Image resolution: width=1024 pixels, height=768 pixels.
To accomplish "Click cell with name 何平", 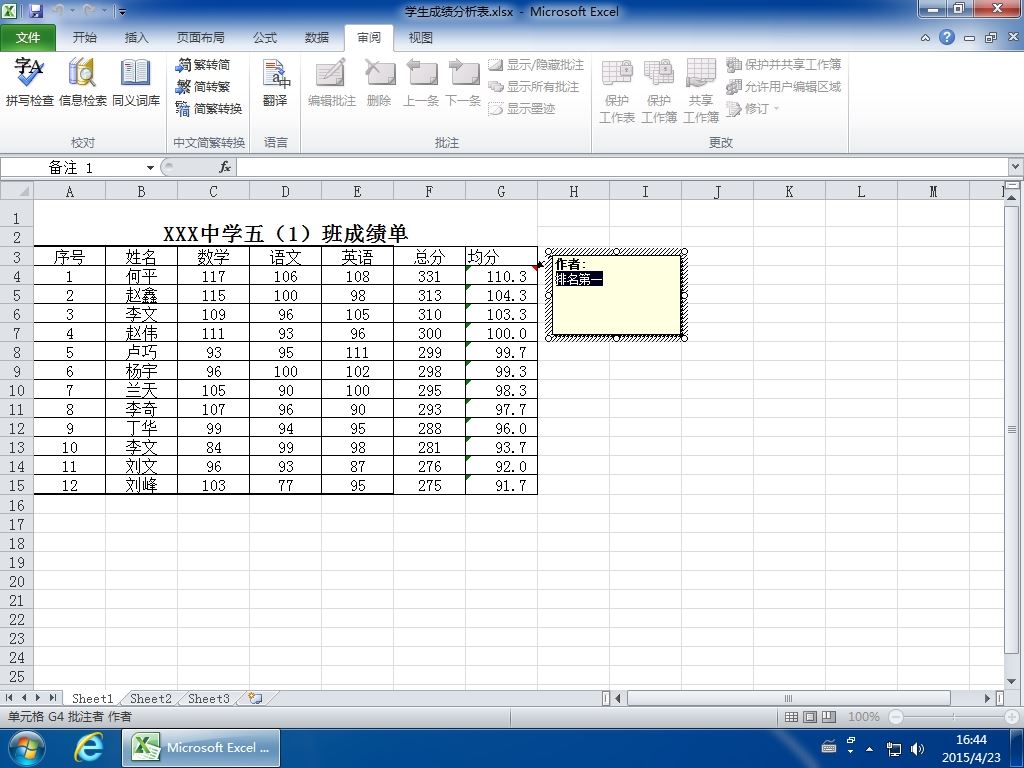I will coord(141,276).
